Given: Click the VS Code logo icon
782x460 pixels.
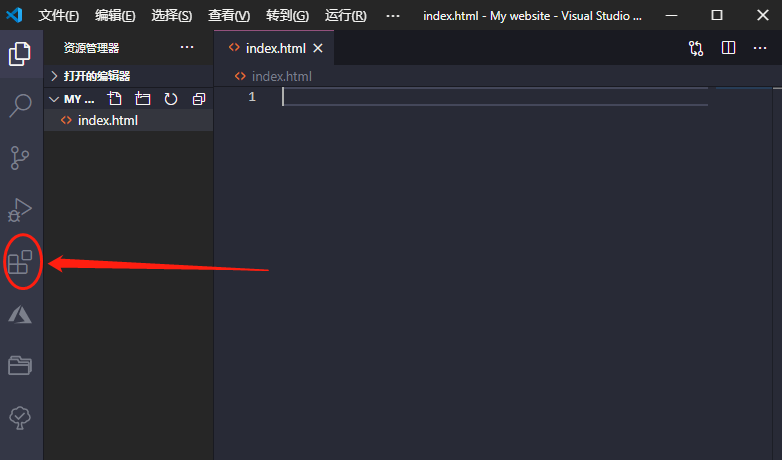Looking at the screenshot, I should click(x=14, y=15).
